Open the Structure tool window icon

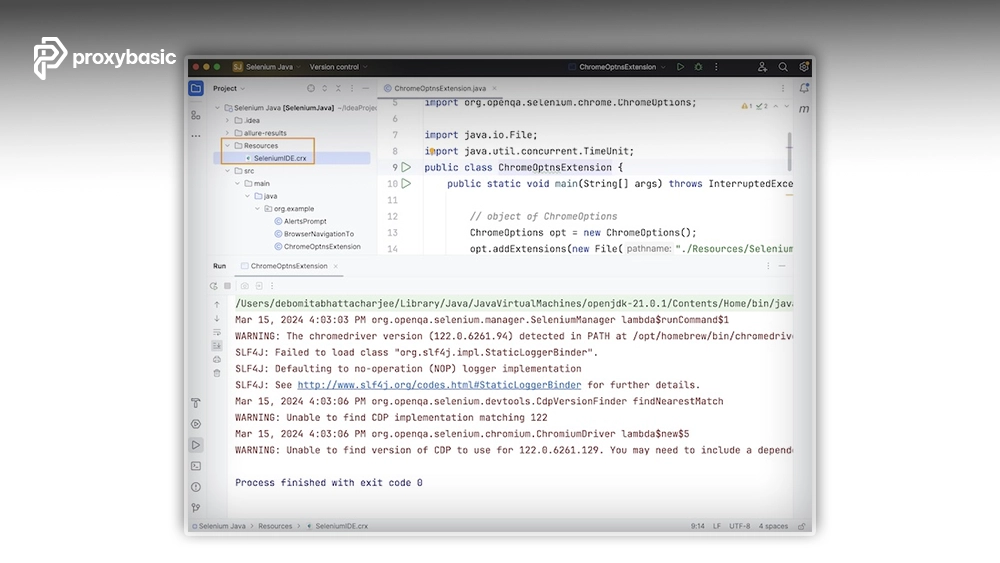tap(196, 115)
